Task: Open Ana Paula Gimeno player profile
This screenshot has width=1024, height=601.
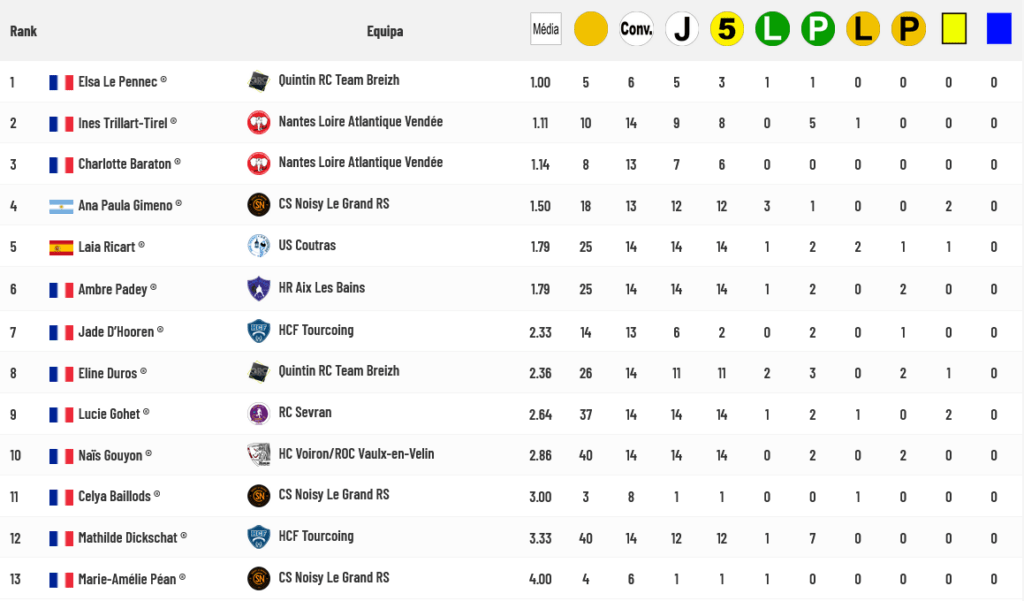Action: pos(125,206)
